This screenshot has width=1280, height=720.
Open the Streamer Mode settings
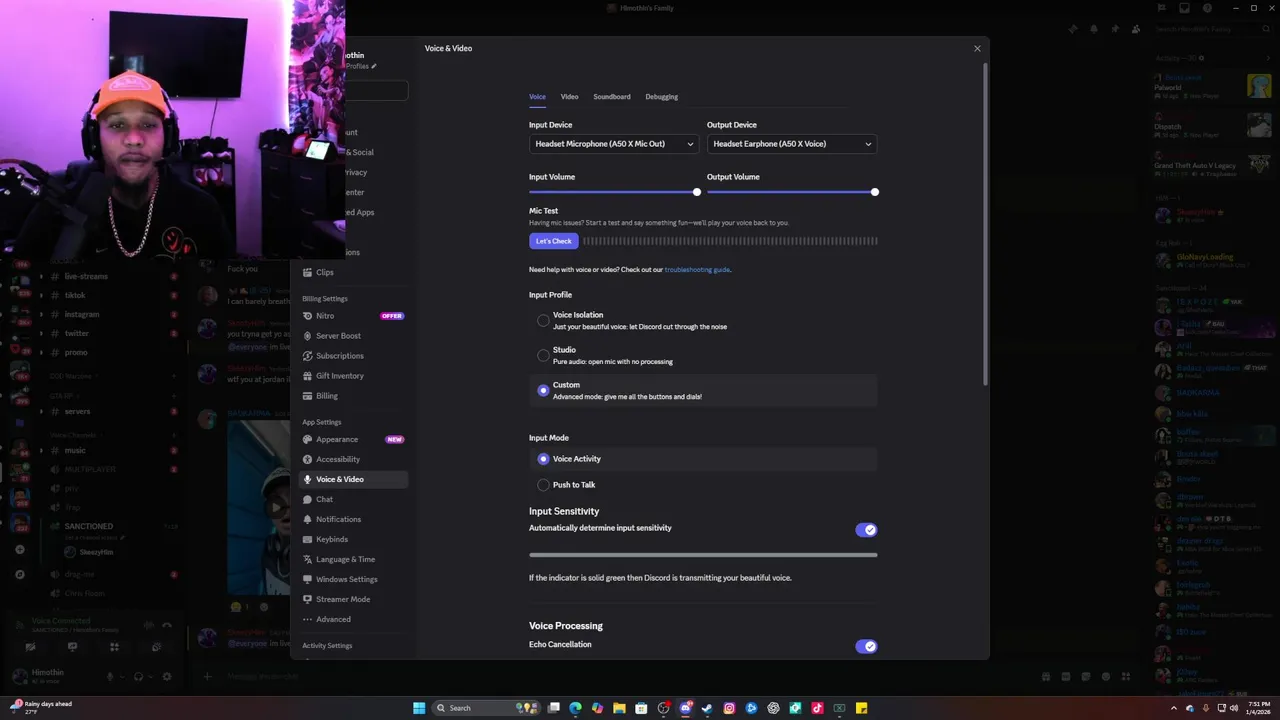352,599
